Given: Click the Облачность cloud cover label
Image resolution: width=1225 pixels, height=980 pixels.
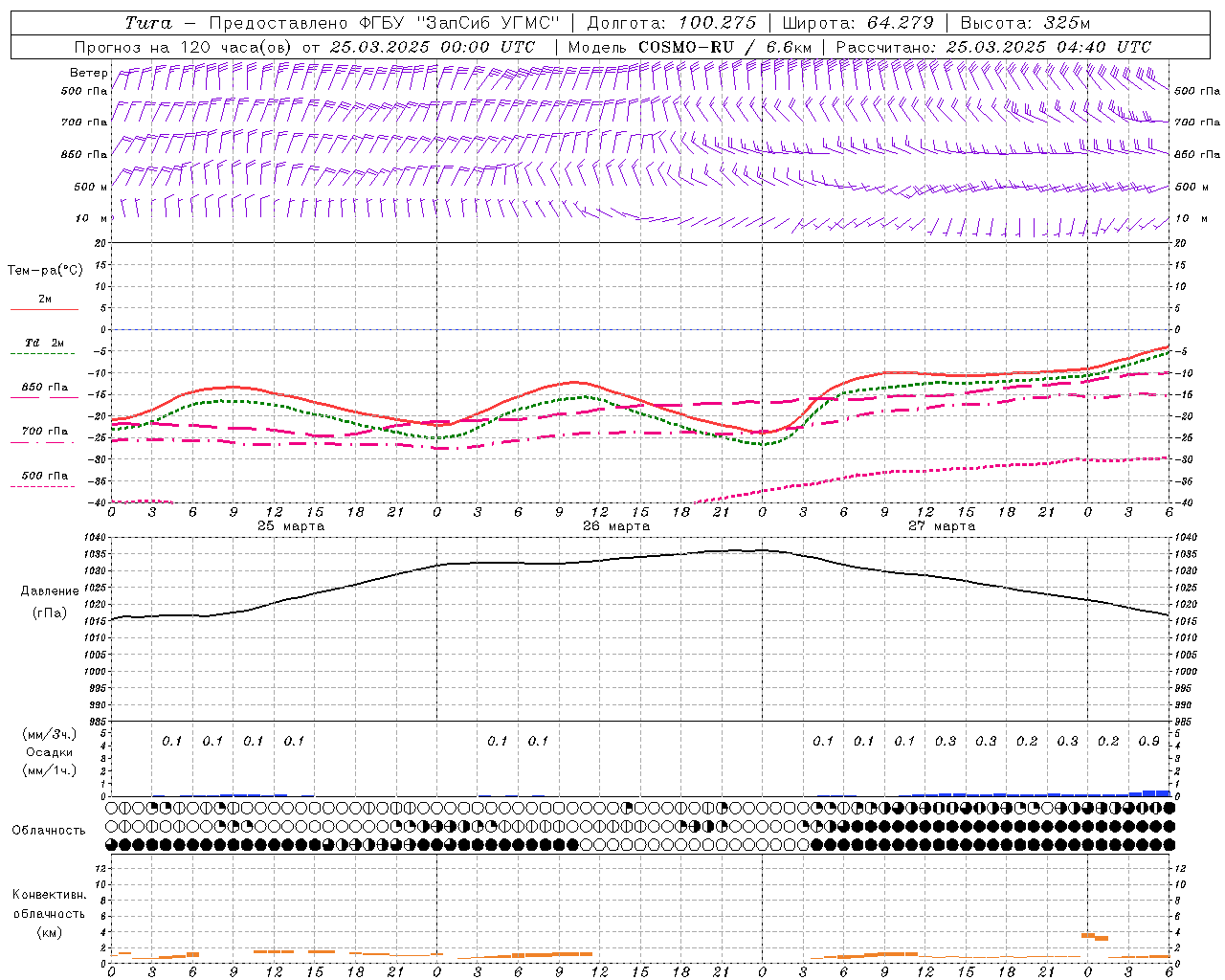Looking at the screenshot, I should (49, 830).
